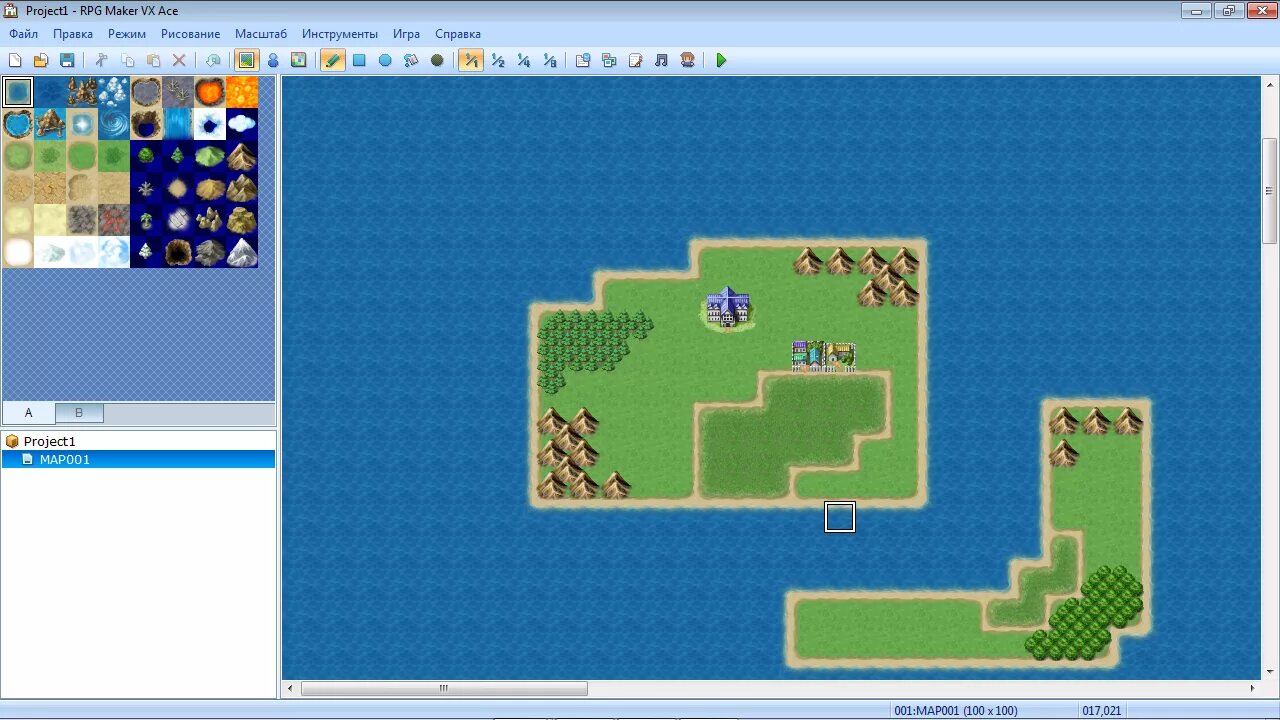This screenshot has width=1280, height=720.
Task: Click the Copy toolbar icon
Action: (x=127, y=61)
